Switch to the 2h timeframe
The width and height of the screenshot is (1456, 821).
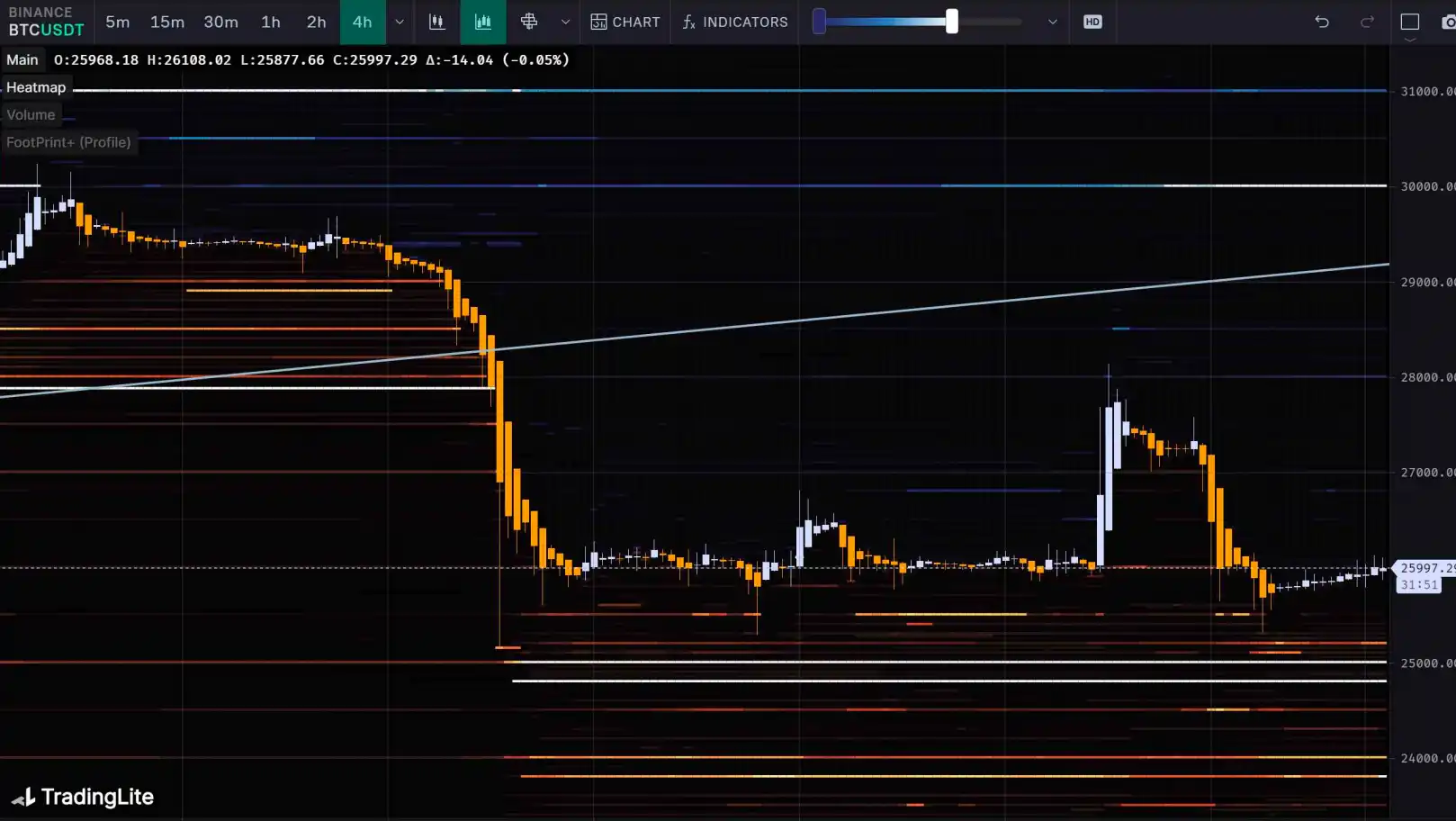317,22
